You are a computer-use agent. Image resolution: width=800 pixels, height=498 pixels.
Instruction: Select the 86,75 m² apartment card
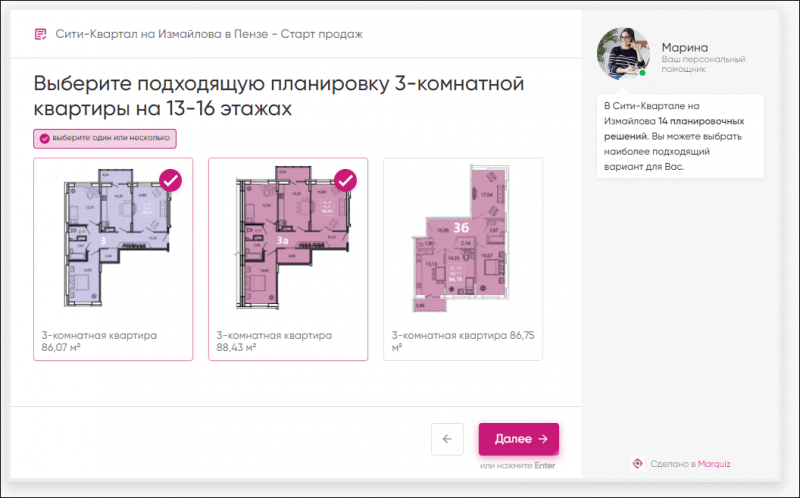coord(463,258)
